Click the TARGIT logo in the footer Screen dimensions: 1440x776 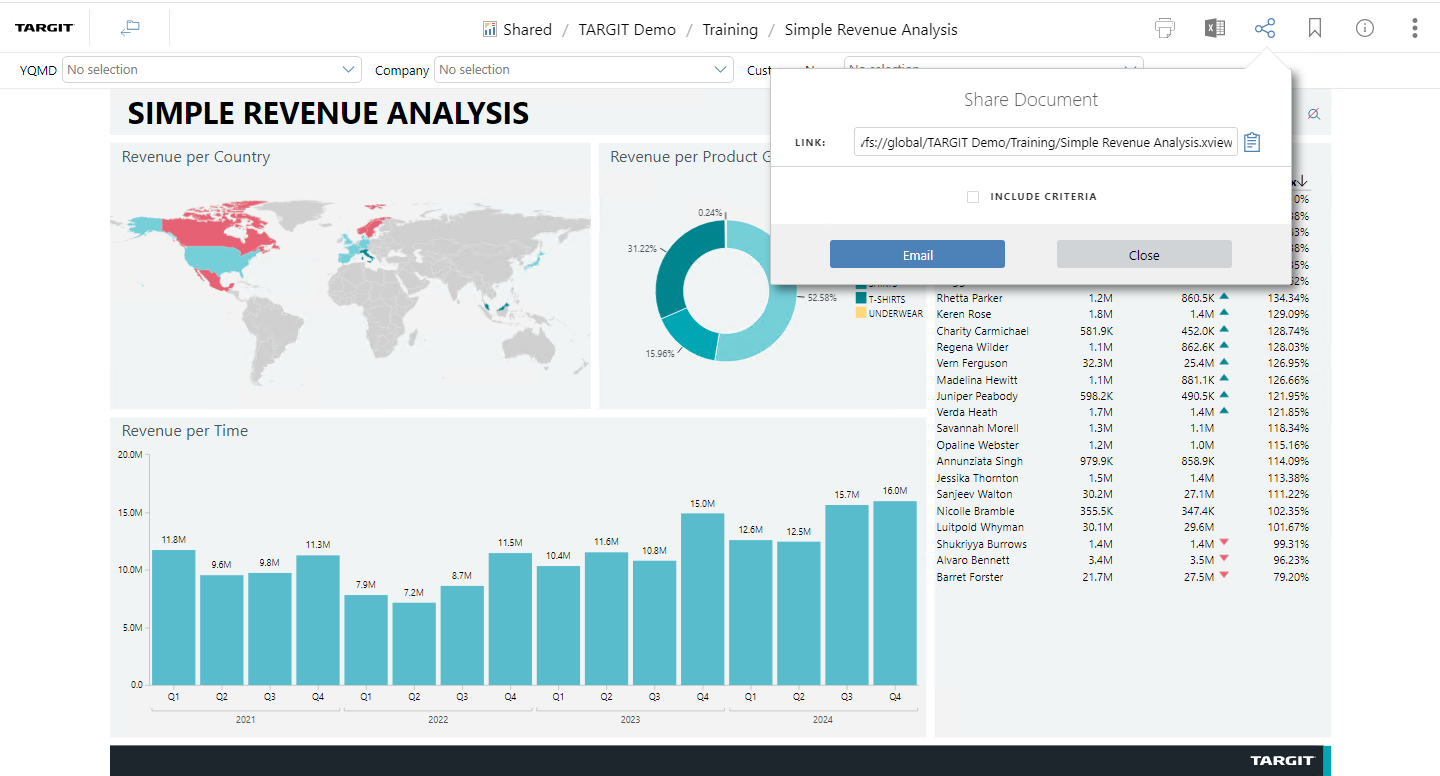[x=1282, y=761]
